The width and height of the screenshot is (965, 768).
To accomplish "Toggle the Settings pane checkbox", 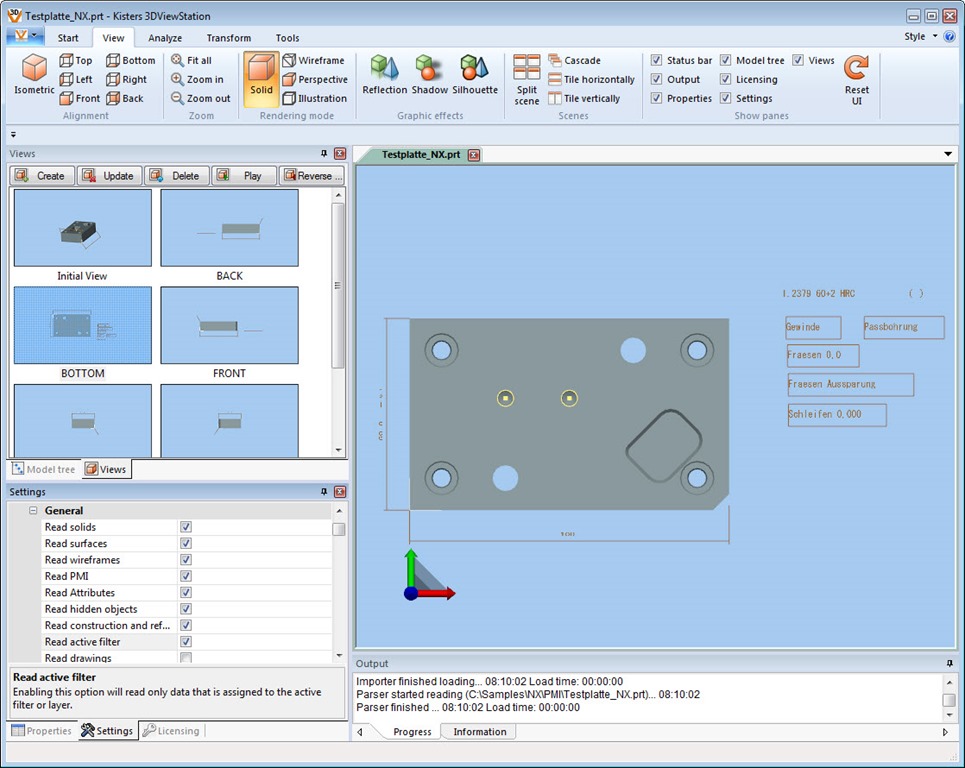I will coord(726,98).
